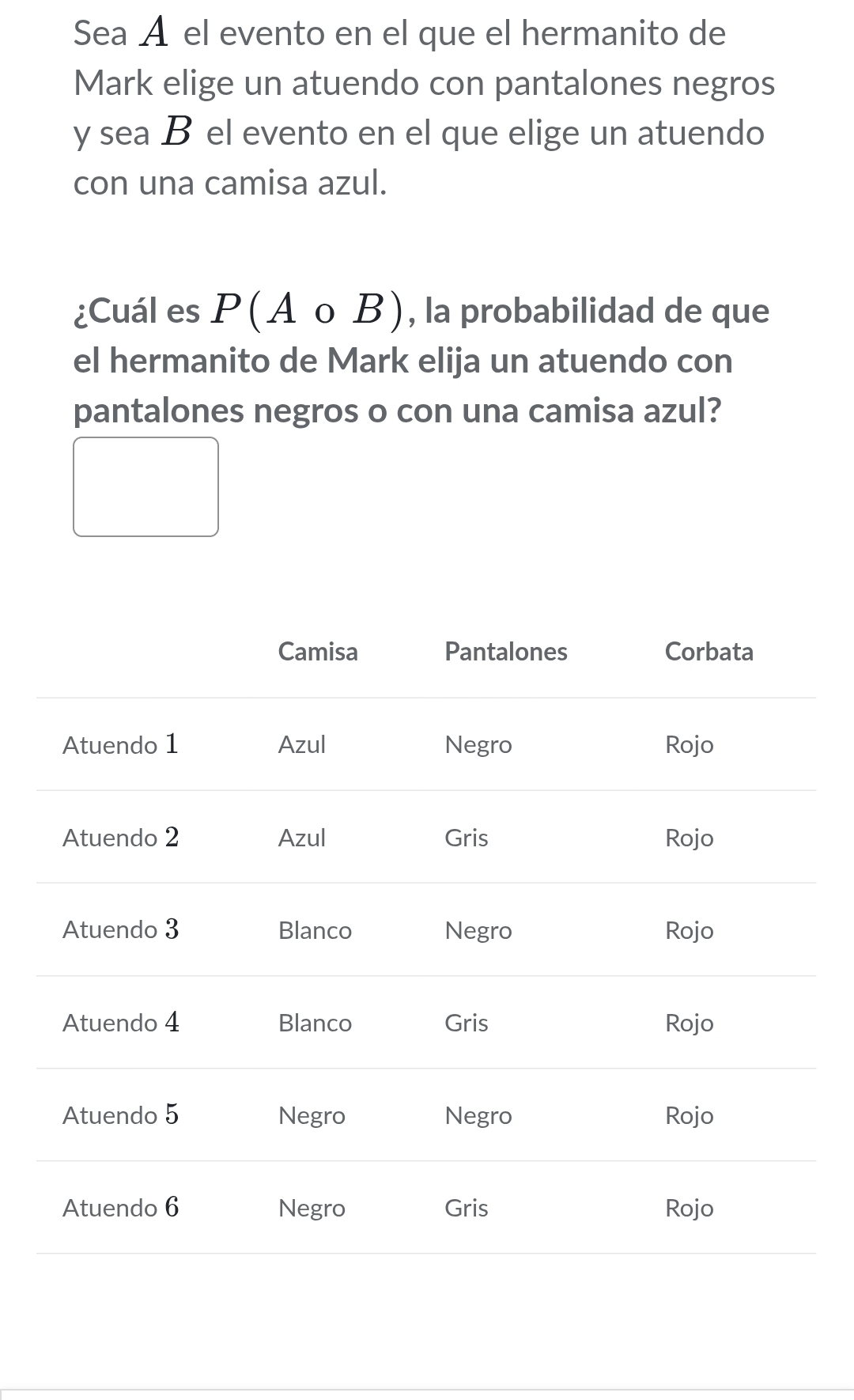Viewport: 854px width, 1400px height.
Task: Click Negro pants cell in Atuendo 5
Action: pos(478,1115)
